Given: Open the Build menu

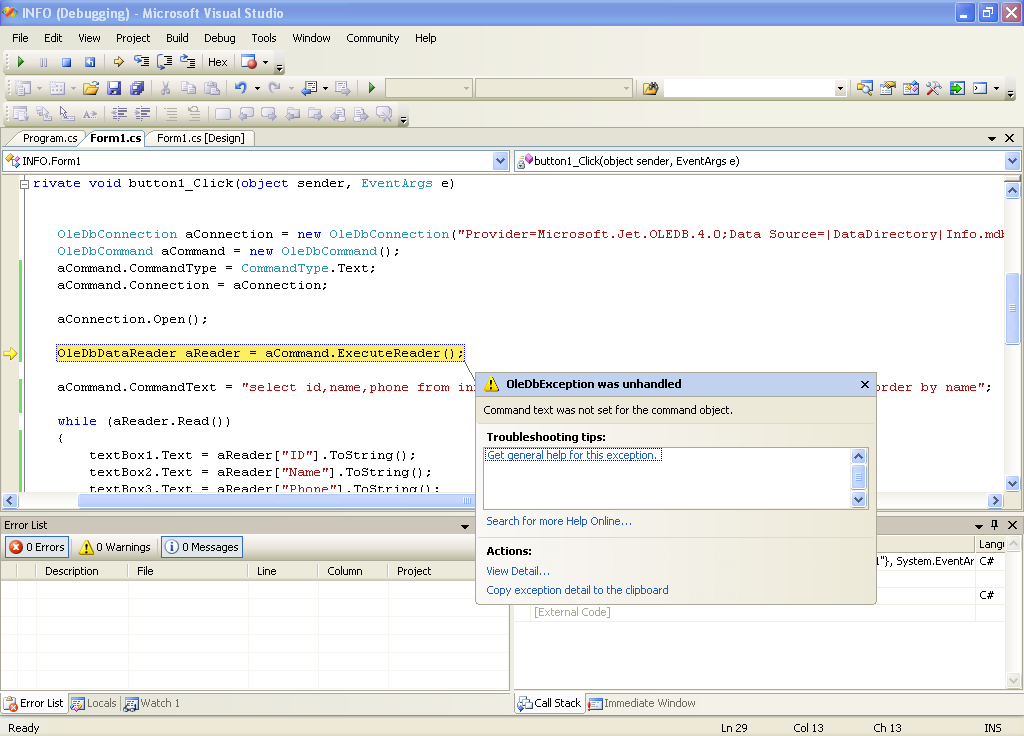Looking at the screenshot, I should (177, 38).
